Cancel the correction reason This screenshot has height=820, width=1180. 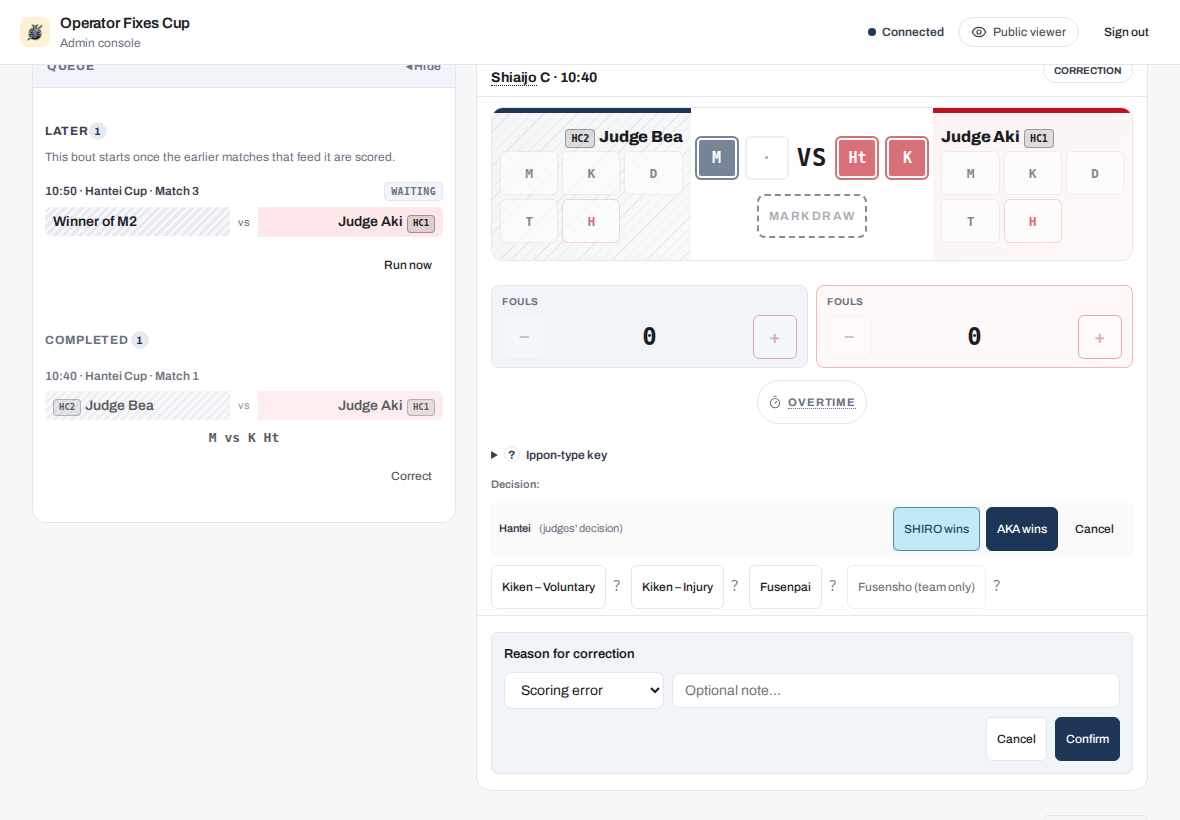[1016, 739]
